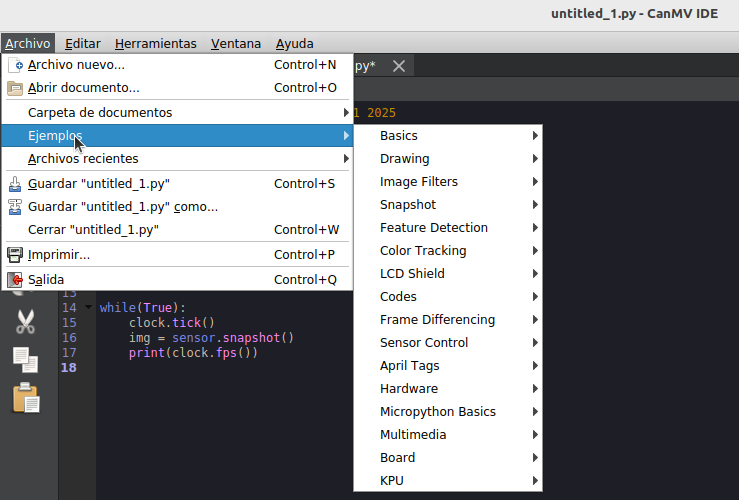Viewport: 739px width, 500px height.
Task: Click the folder icon beside Abrir documento
Action: point(15,88)
